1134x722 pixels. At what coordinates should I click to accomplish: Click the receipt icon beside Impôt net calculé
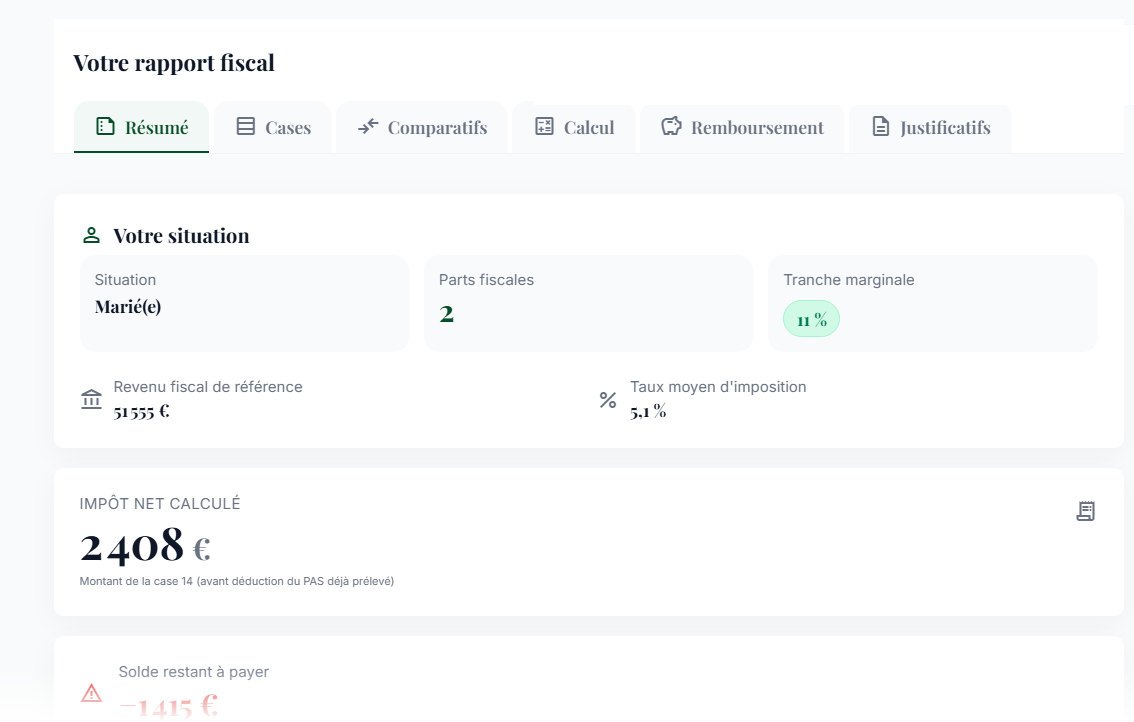[1085, 511]
